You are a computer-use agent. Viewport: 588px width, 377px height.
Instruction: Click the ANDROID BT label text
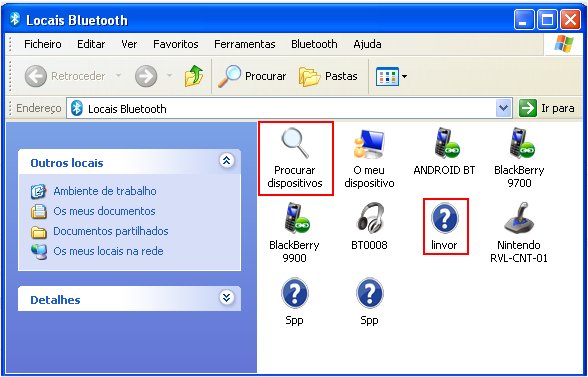tap(444, 170)
